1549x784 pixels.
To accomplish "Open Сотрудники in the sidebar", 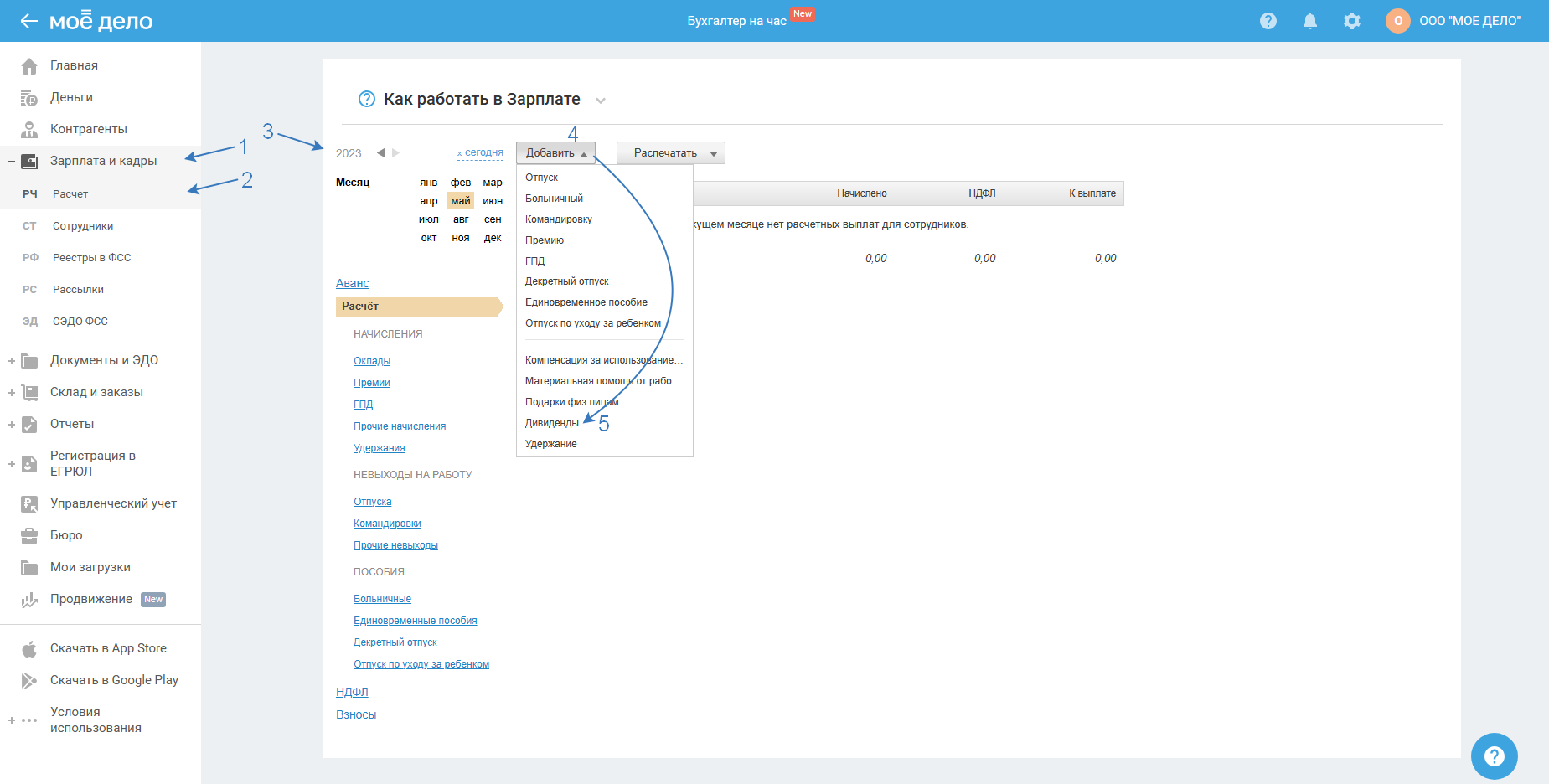I will click(x=83, y=226).
